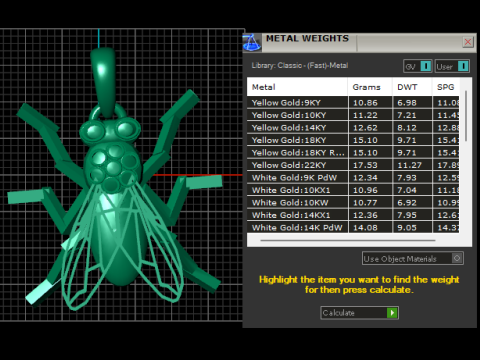
Task: Click the 14.08 grams value
Action: point(365,228)
